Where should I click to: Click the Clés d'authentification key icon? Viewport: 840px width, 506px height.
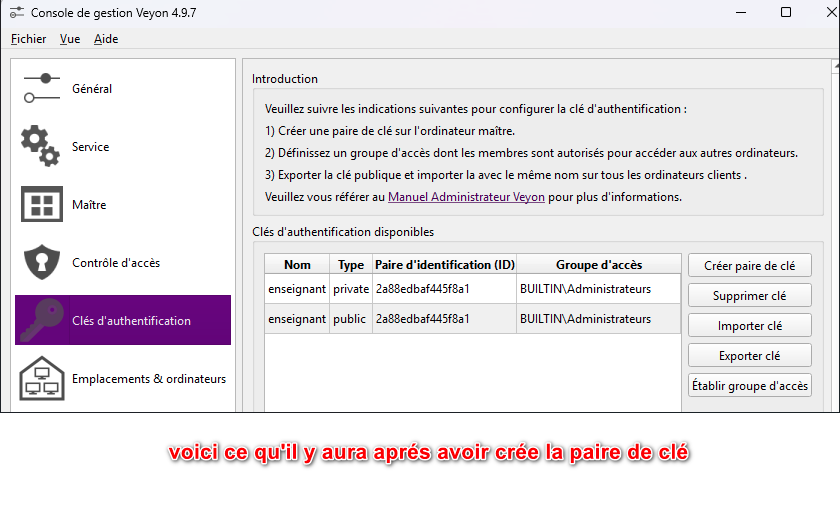tap(42, 320)
